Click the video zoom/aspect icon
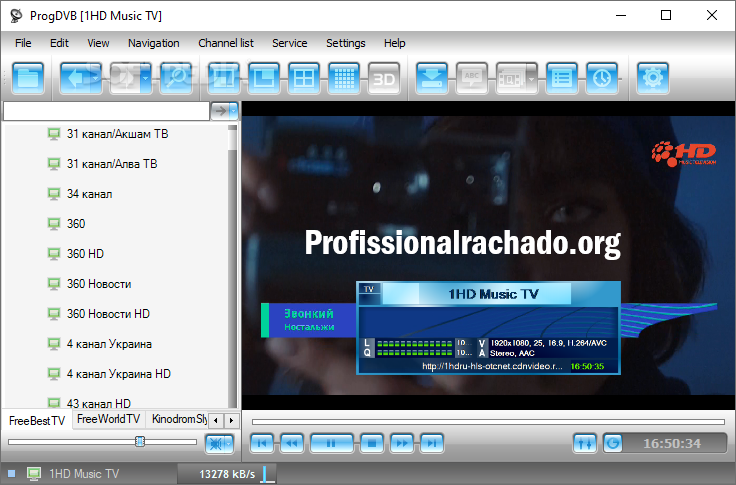Screen dimensions: 736x485 (511, 78)
